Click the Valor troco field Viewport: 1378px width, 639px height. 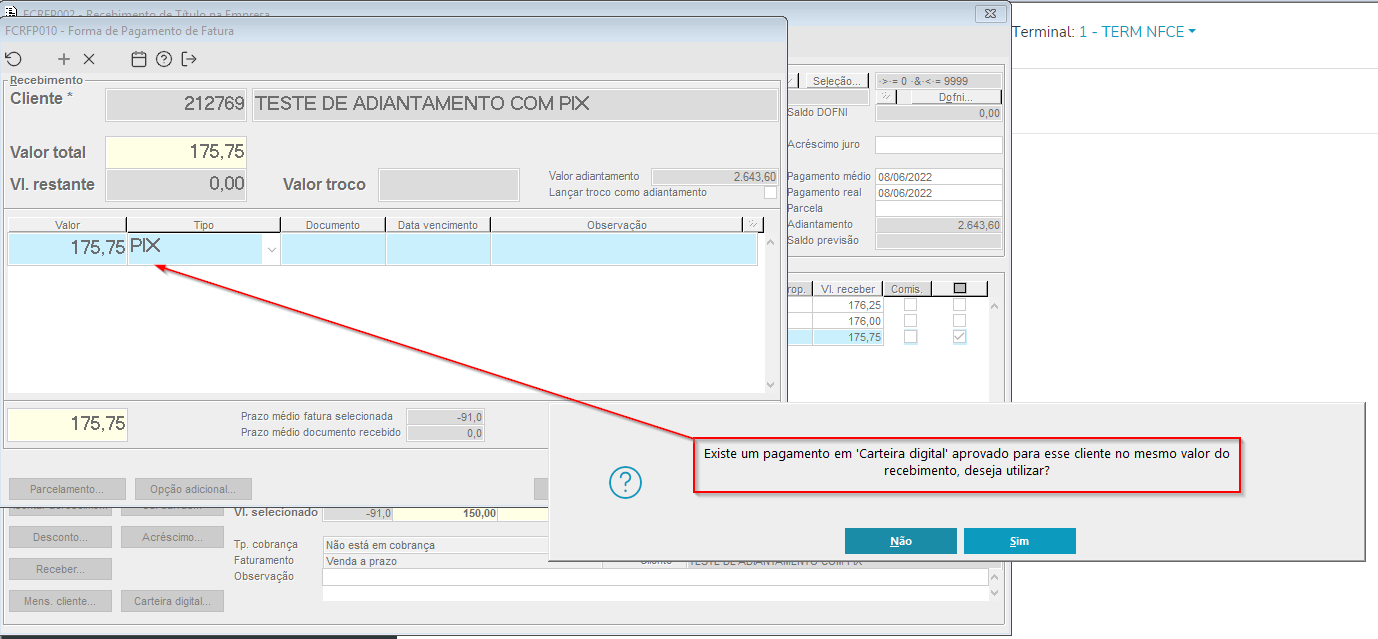click(449, 184)
